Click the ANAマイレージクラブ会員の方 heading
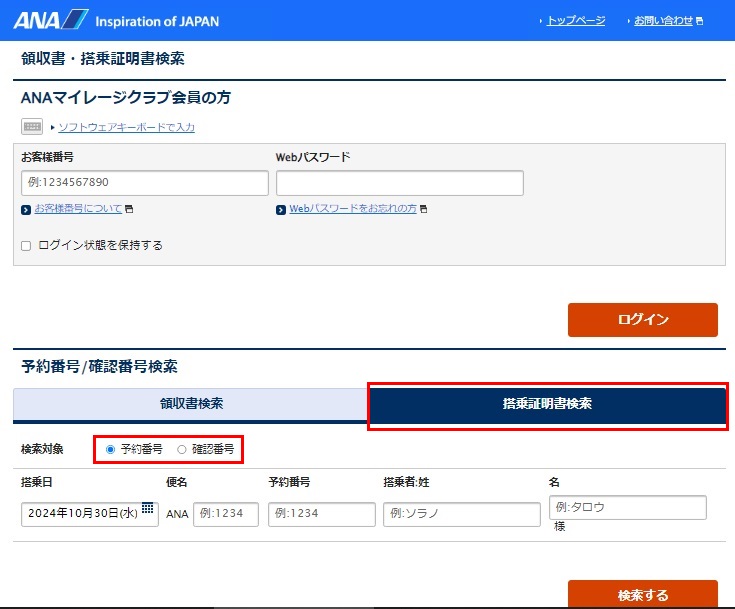735x609 pixels. 126,98
